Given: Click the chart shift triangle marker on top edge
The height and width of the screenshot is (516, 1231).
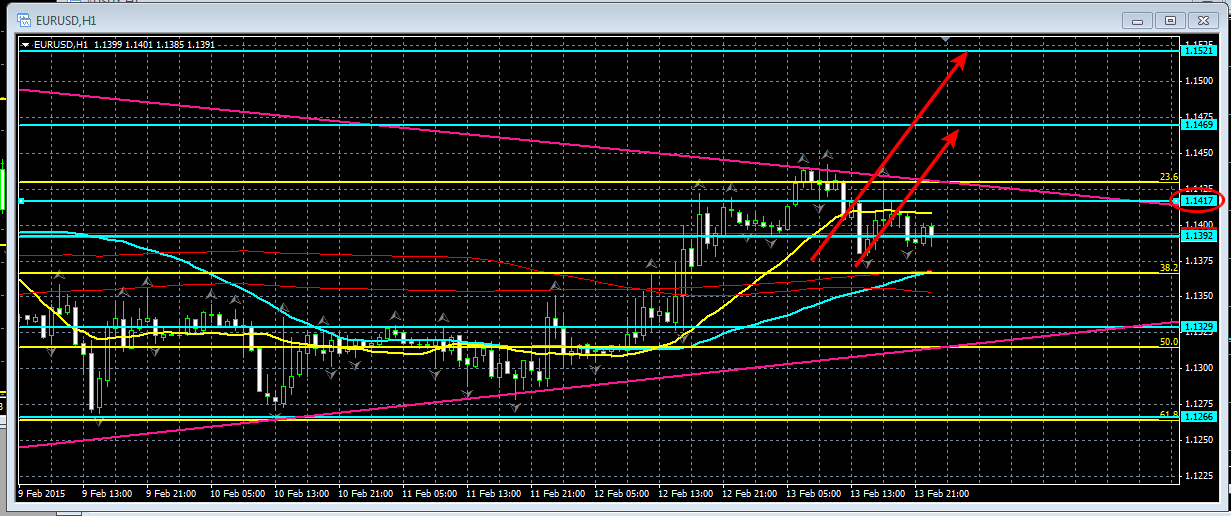Looking at the screenshot, I should (x=946, y=40).
